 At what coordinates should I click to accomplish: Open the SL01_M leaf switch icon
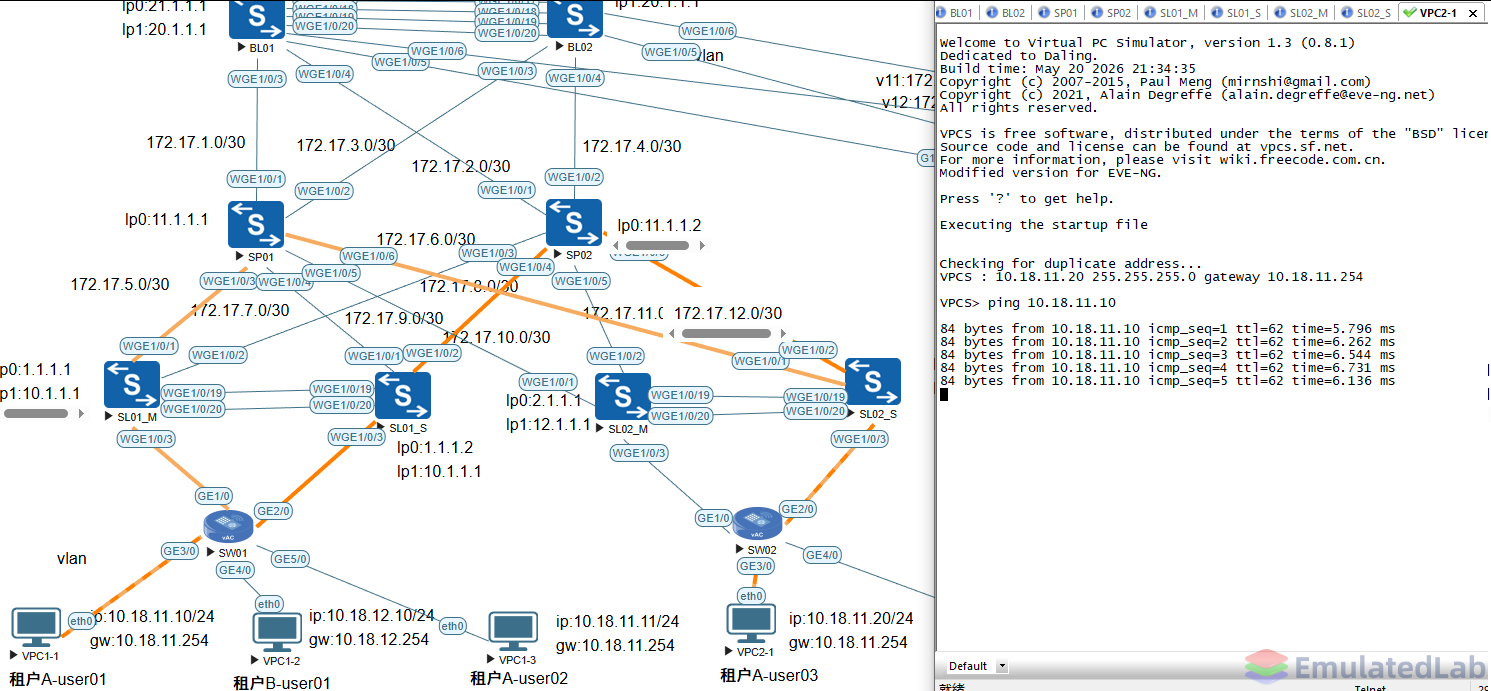(131, 385)
